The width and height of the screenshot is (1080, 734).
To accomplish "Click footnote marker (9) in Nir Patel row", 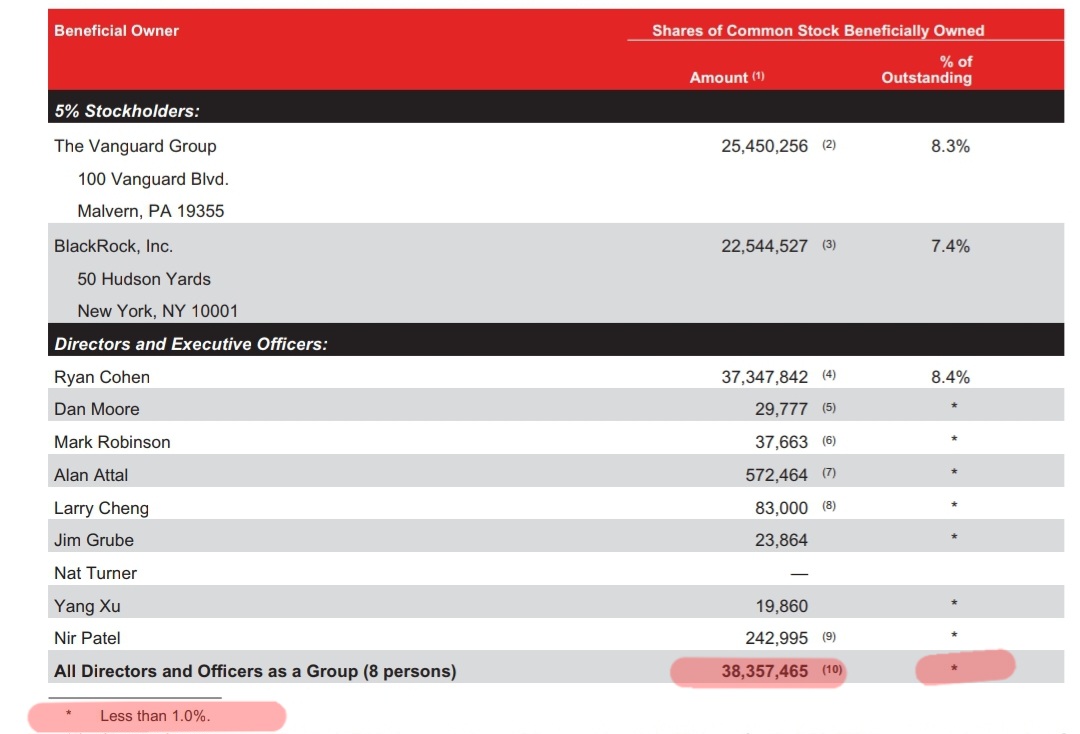I will point(829,637).
